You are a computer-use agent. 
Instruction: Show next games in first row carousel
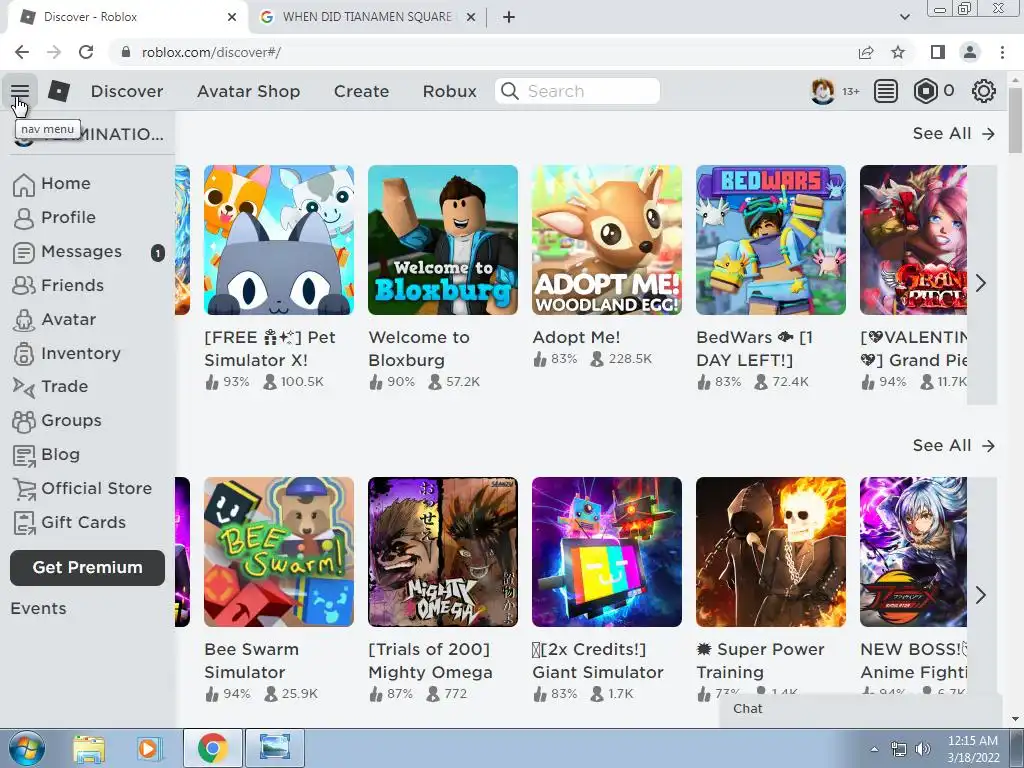coord(980,283)
